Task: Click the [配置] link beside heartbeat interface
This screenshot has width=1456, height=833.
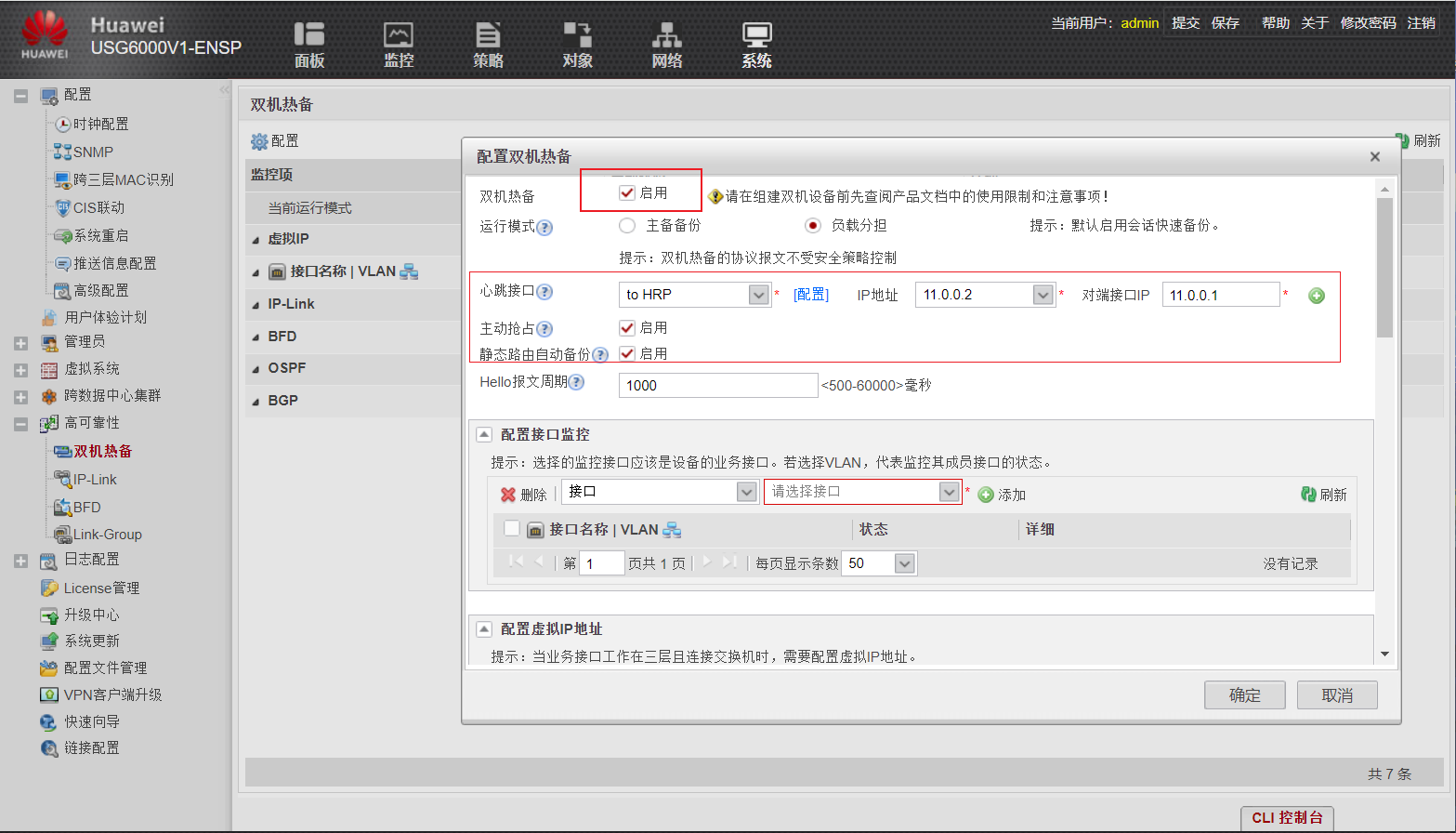Action: (811, 295)
